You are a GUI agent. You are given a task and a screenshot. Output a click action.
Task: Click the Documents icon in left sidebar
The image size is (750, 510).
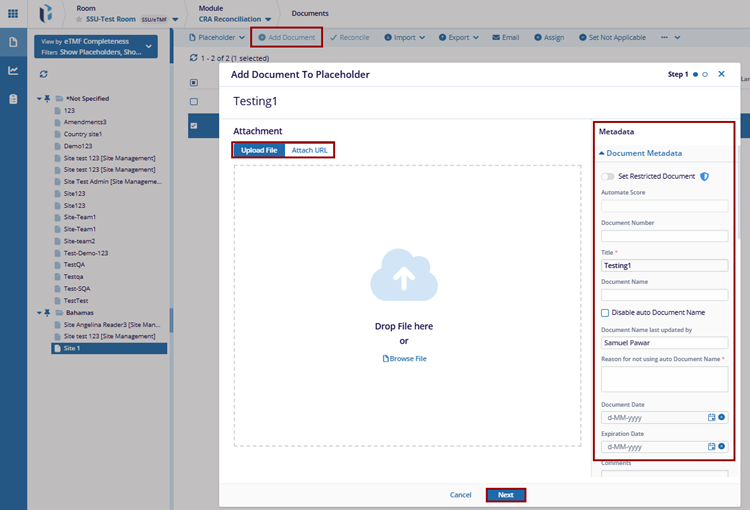tap(13, 42)
